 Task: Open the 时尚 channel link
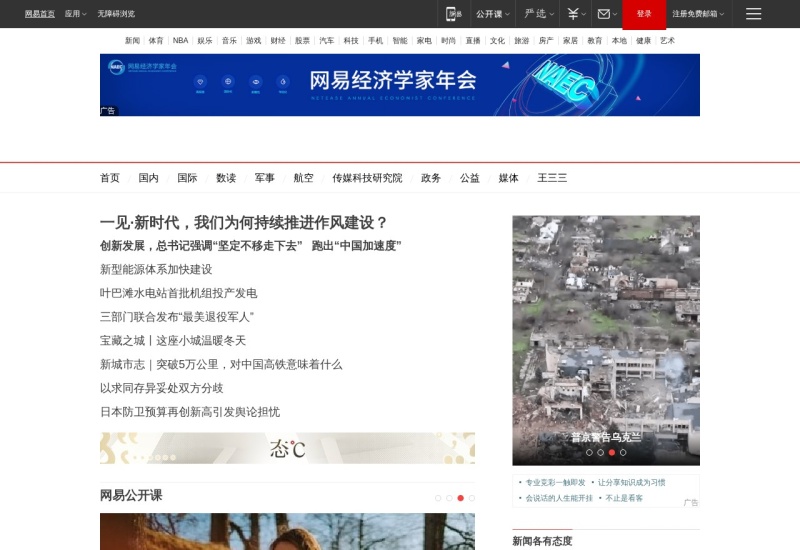[448, 40]
